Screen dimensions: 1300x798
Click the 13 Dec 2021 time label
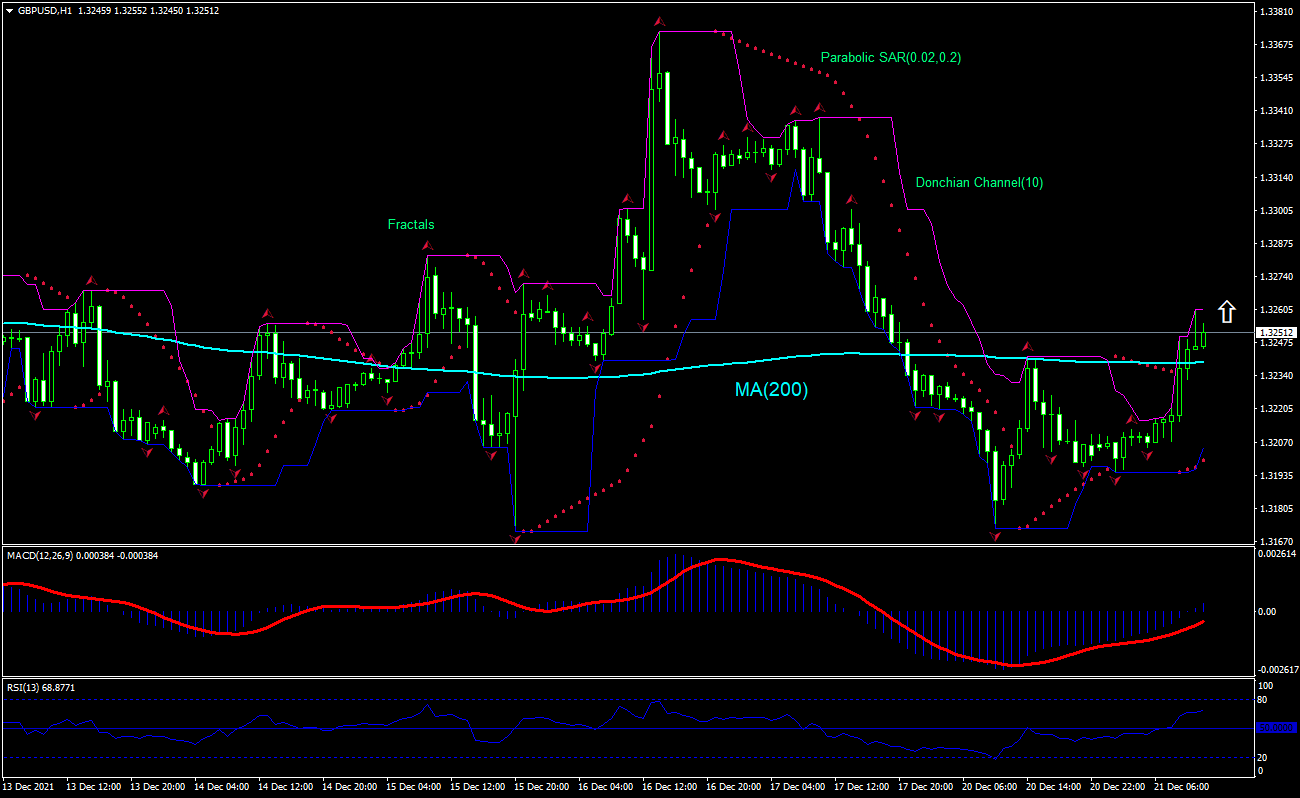tap(27, 787)
